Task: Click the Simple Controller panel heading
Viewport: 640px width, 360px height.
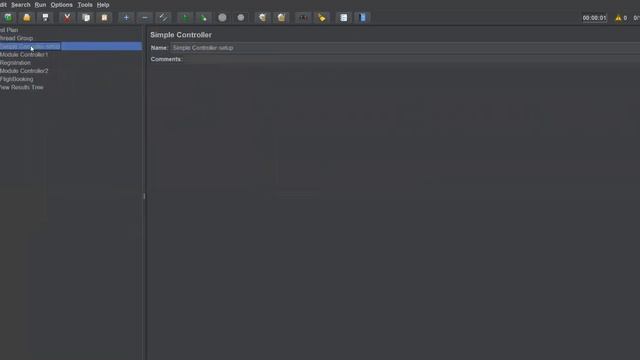Action: tap(181, 35)
